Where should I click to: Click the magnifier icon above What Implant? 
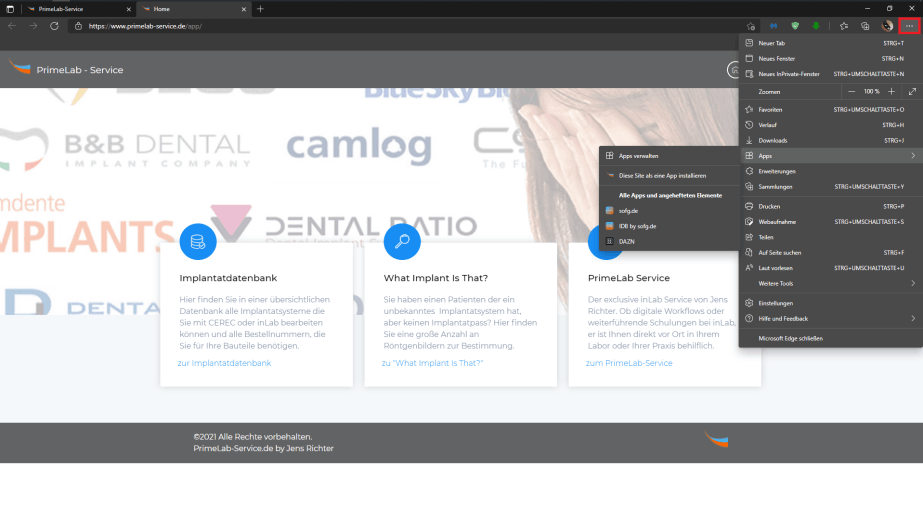point(402,241)
